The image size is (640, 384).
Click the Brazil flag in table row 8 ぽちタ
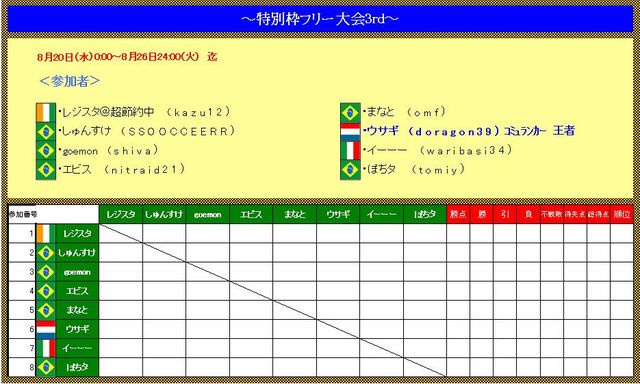tap(46, 367)
